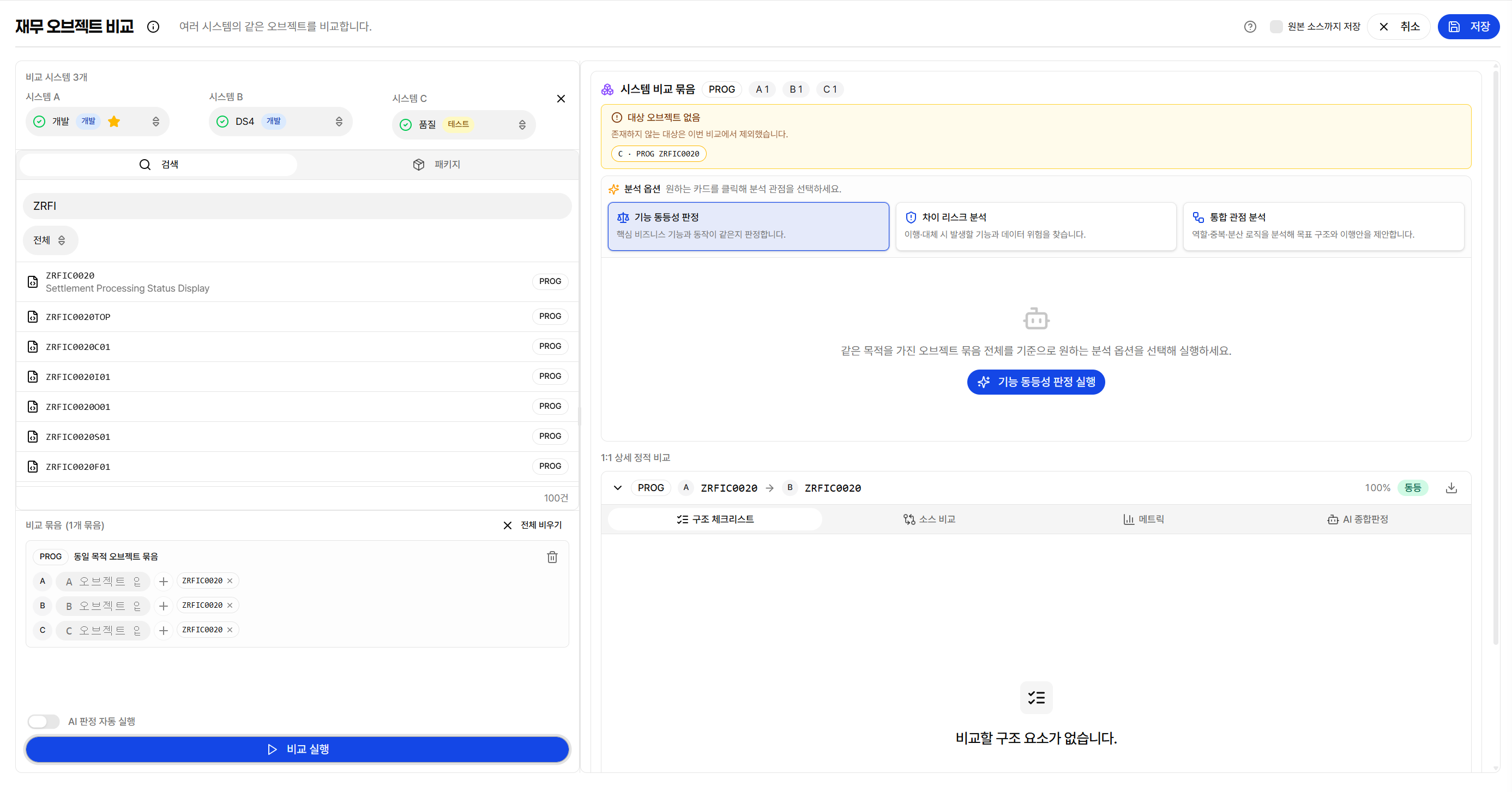Click the 기능 동등성 판정 실행 button
Screen dimensions: 1512x792
tap(1036, 382)
